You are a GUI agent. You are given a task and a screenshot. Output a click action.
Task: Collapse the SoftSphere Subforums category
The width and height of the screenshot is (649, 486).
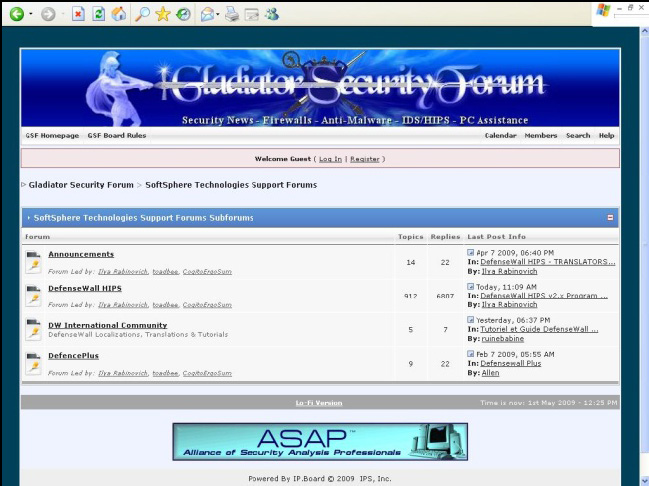click(x=610, y=217)
